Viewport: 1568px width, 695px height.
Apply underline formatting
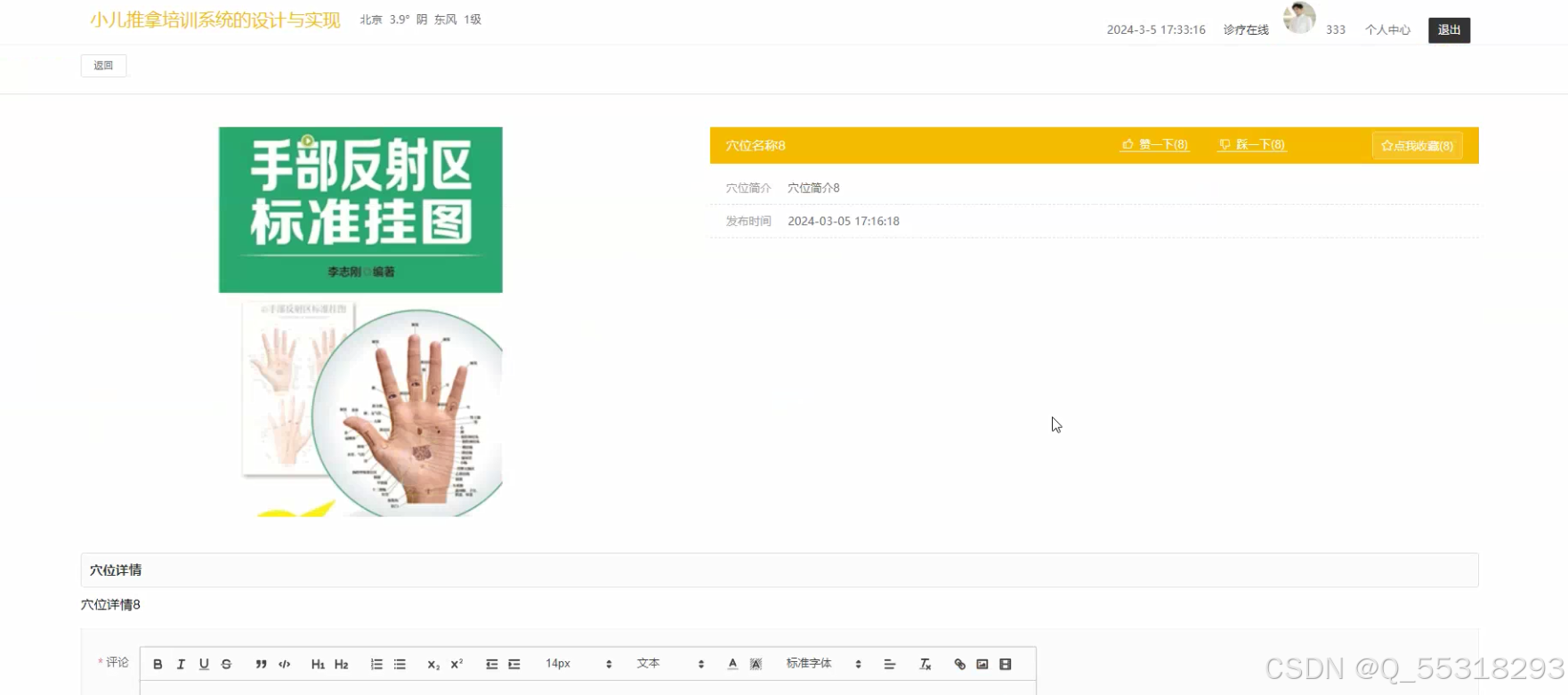pyautogui.click(x=204, y=664)
